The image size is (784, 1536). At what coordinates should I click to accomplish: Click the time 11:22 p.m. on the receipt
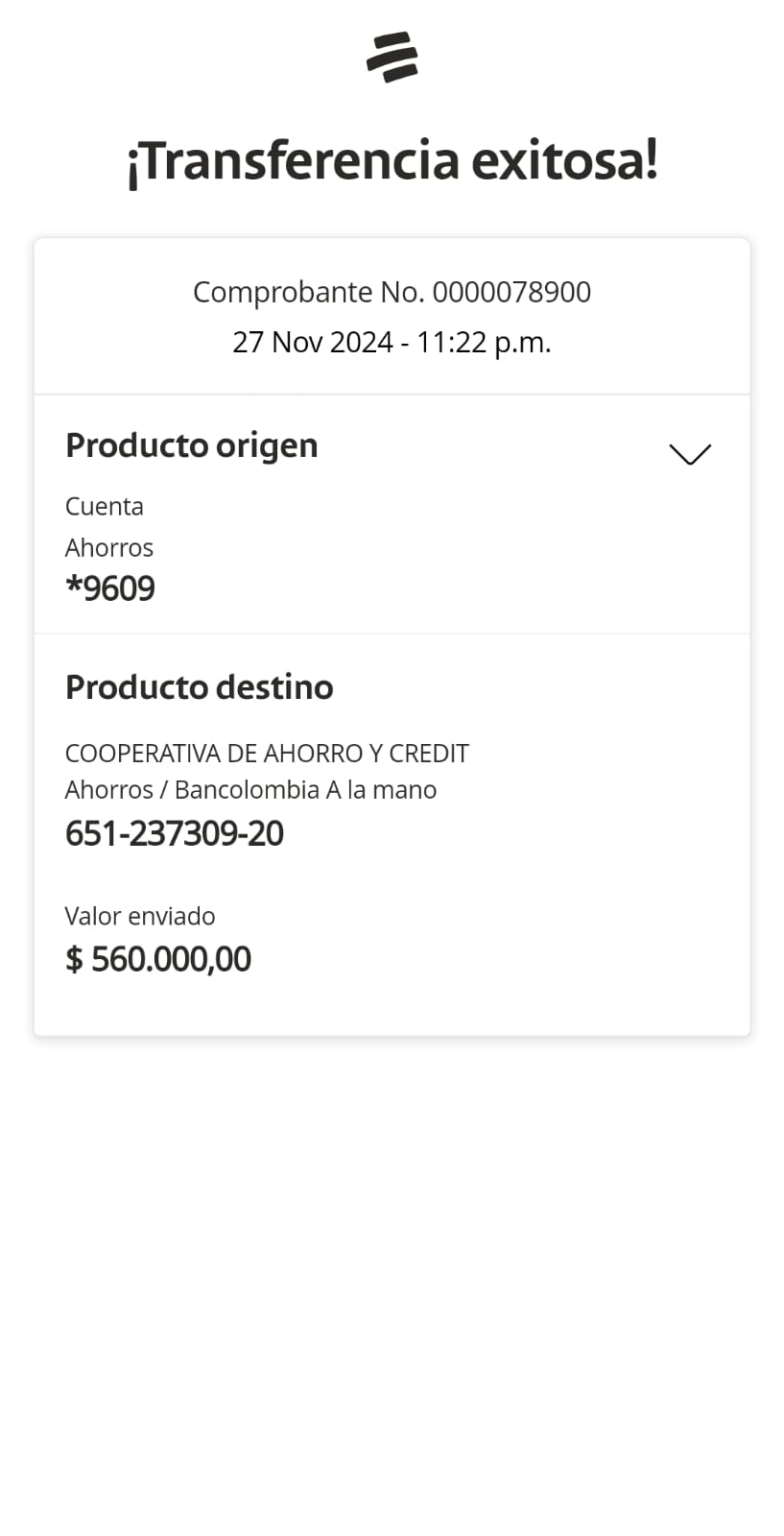coord(484,342)
